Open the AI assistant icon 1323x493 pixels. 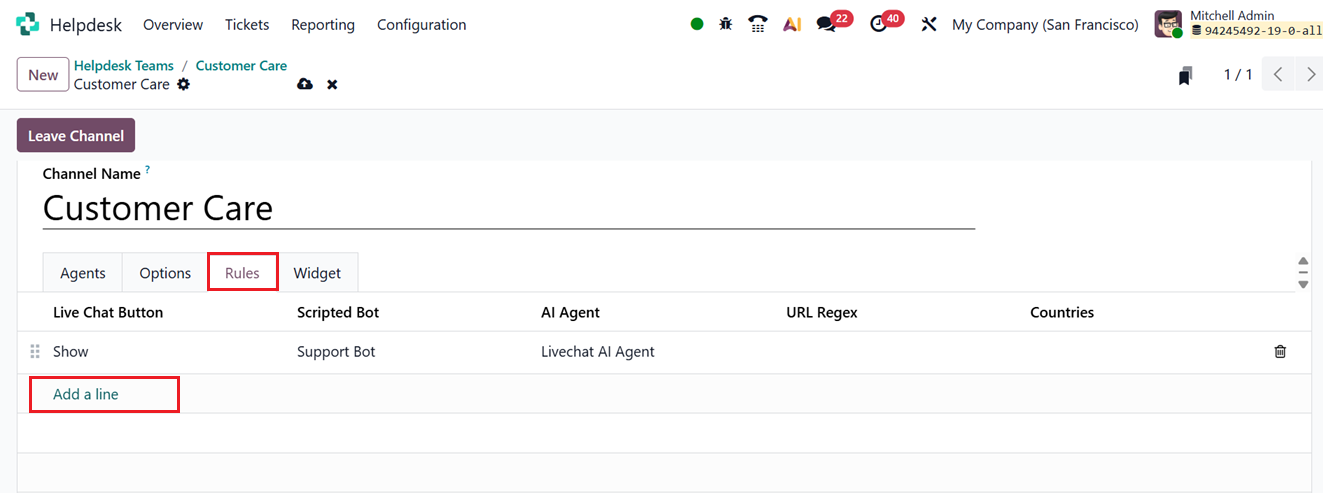point(792,24)
